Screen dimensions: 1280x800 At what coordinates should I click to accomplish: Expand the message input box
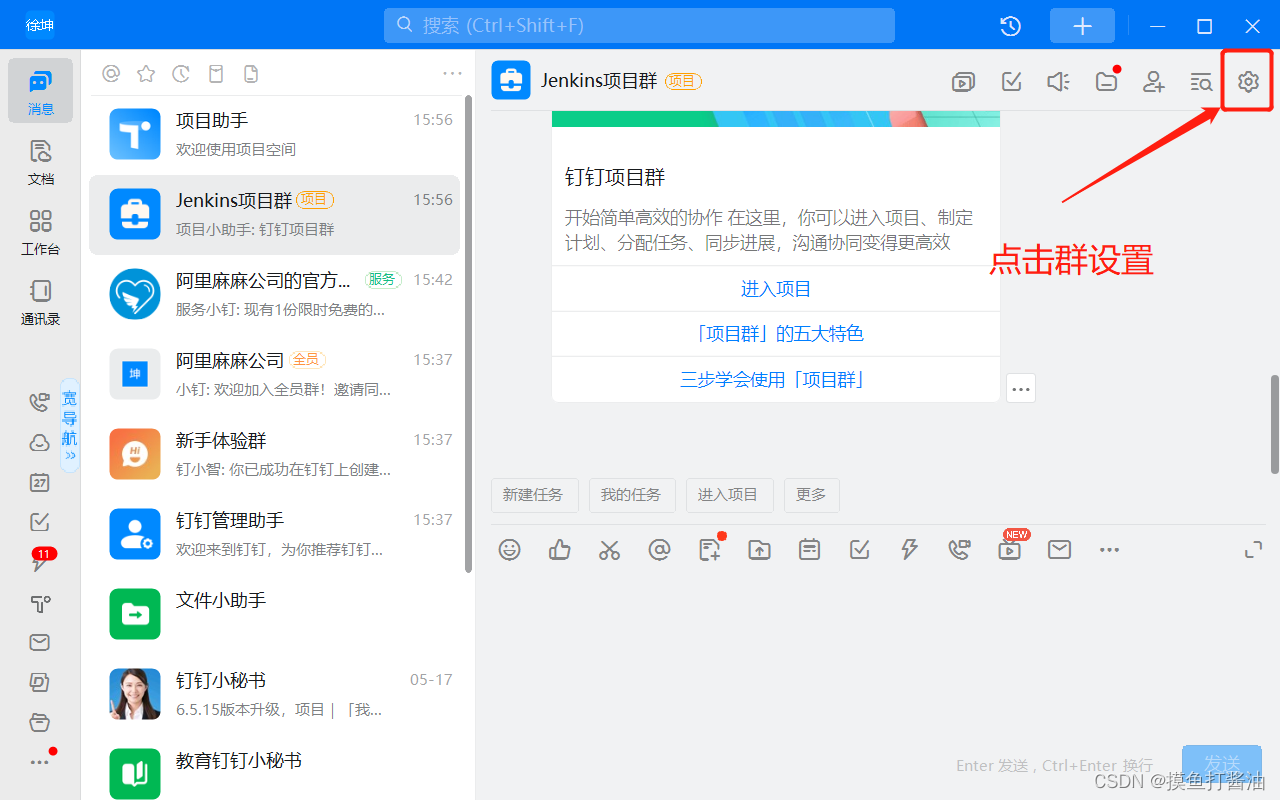point(1253,549)
